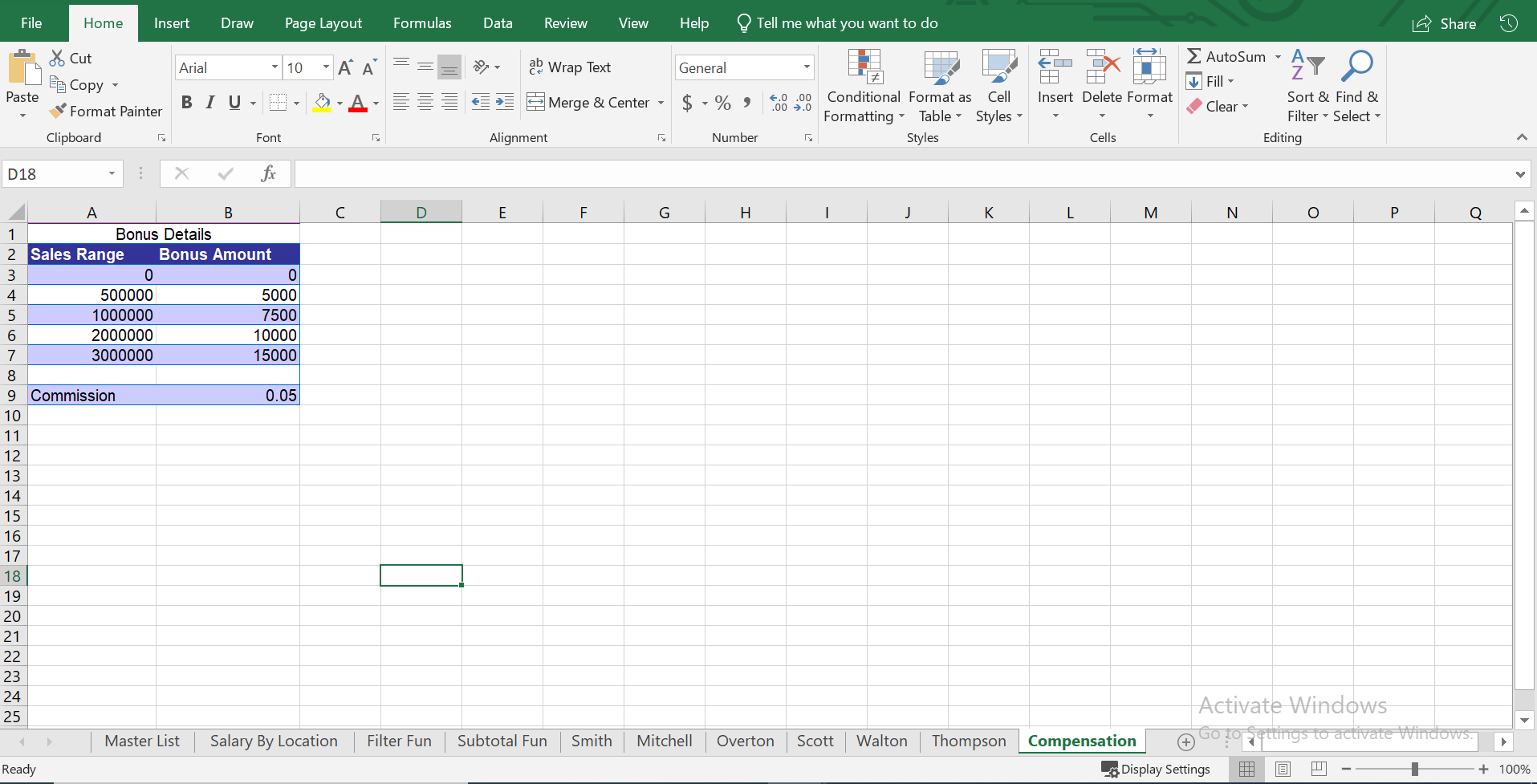Apply Percent Style format

[x=723, y=103]
